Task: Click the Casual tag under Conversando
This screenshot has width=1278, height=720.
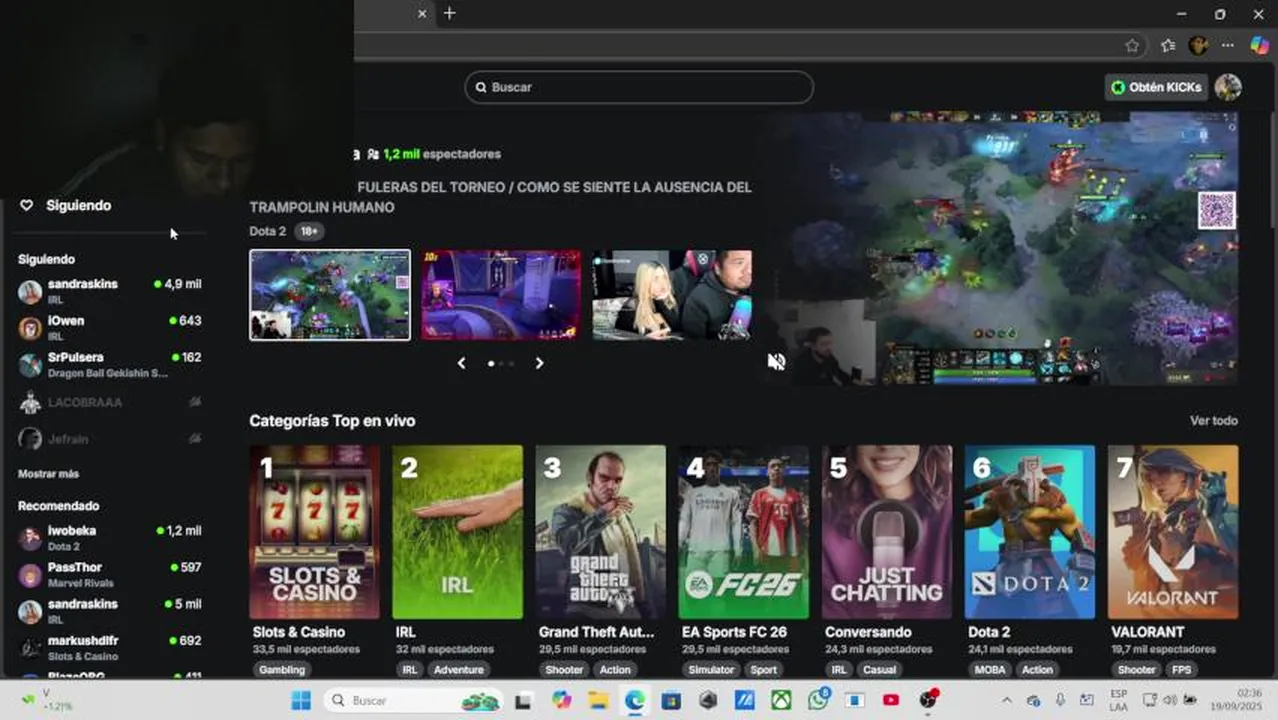Action: click(x=879, y=670)
